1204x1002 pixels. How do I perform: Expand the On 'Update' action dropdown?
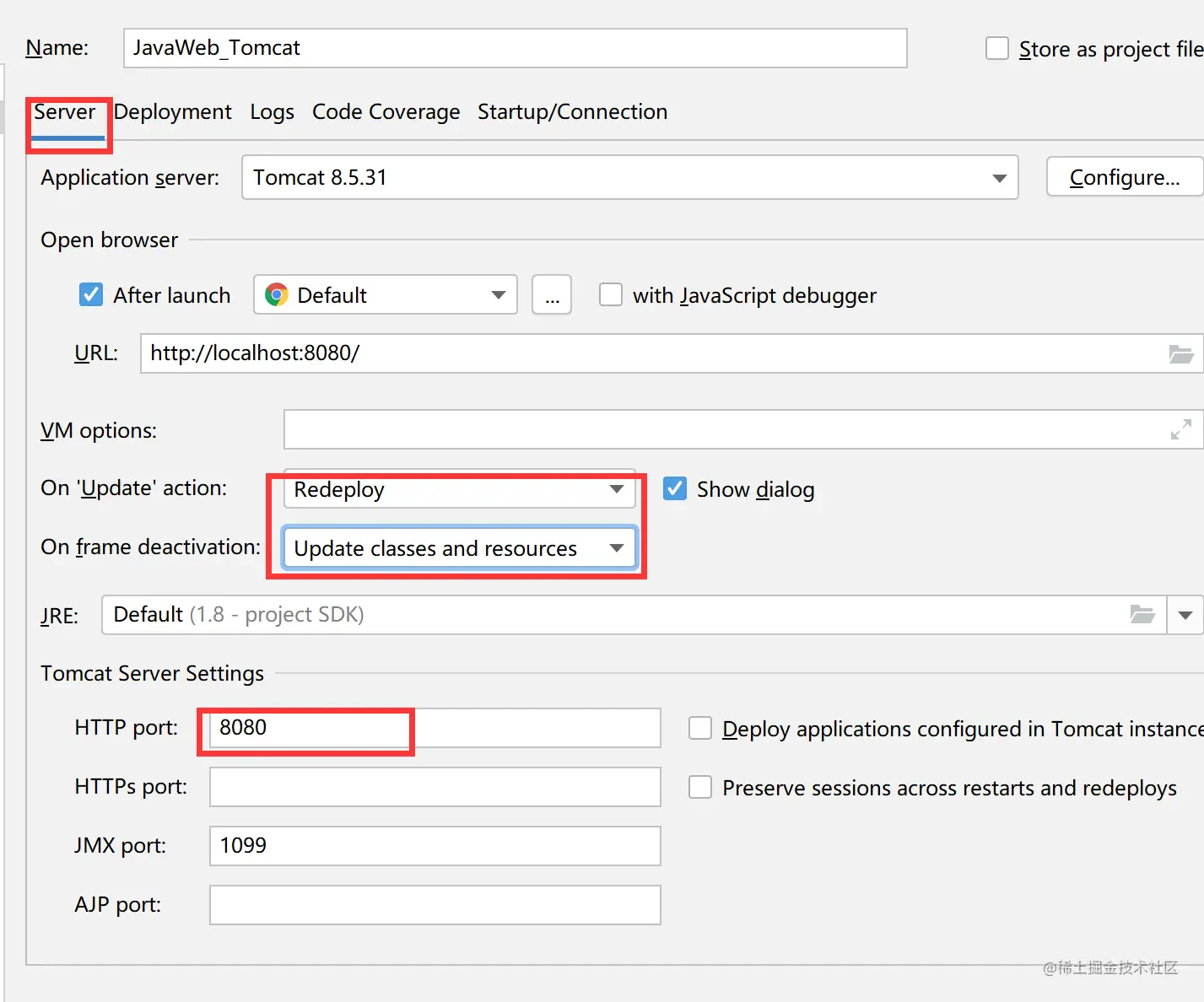(459, 489)
